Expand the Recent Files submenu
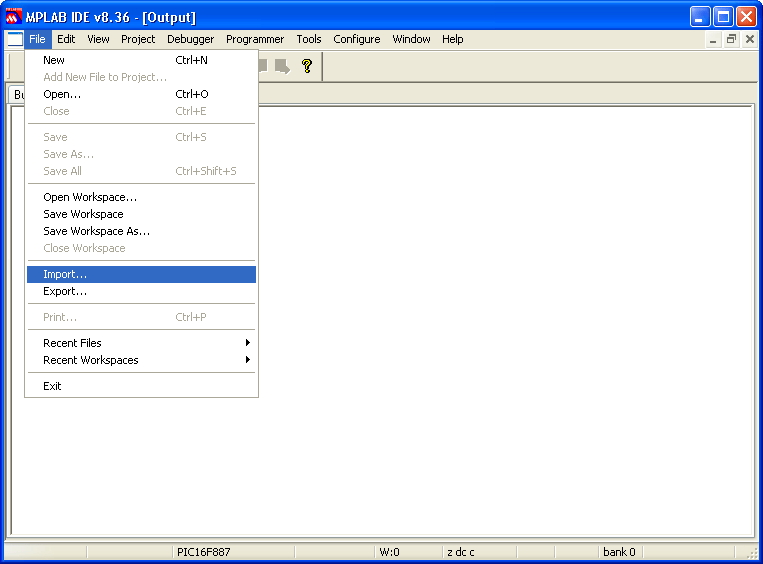The height and width of the screenshot is (564, 763). click(x=141, y=343)
